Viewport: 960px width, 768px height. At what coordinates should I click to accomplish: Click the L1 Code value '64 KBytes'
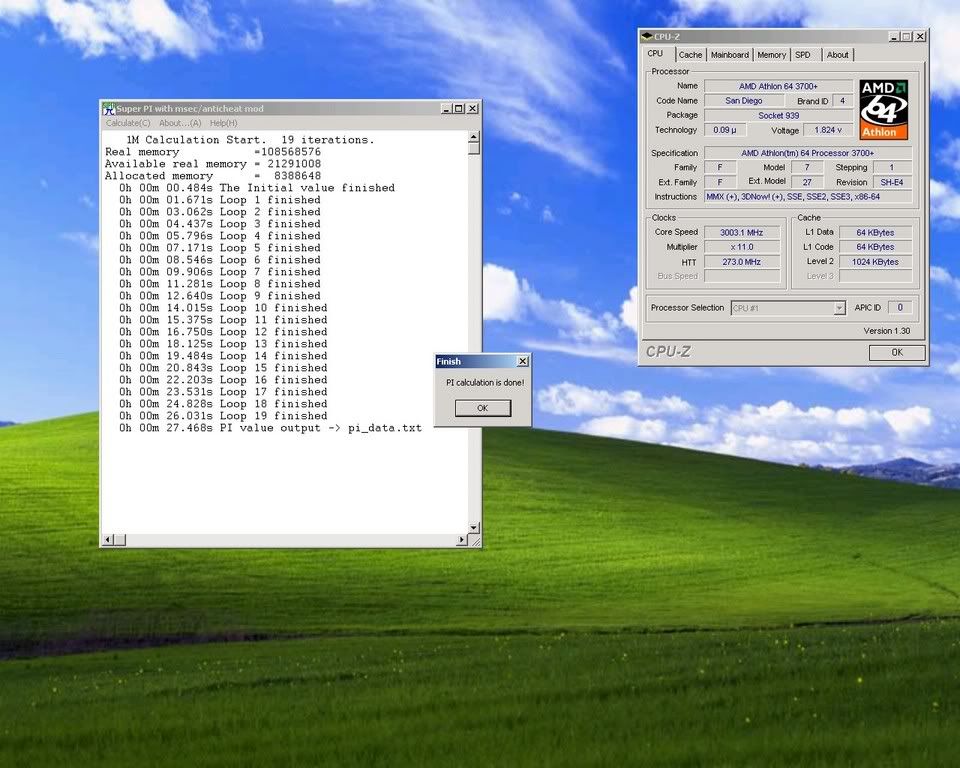[876, 247]
